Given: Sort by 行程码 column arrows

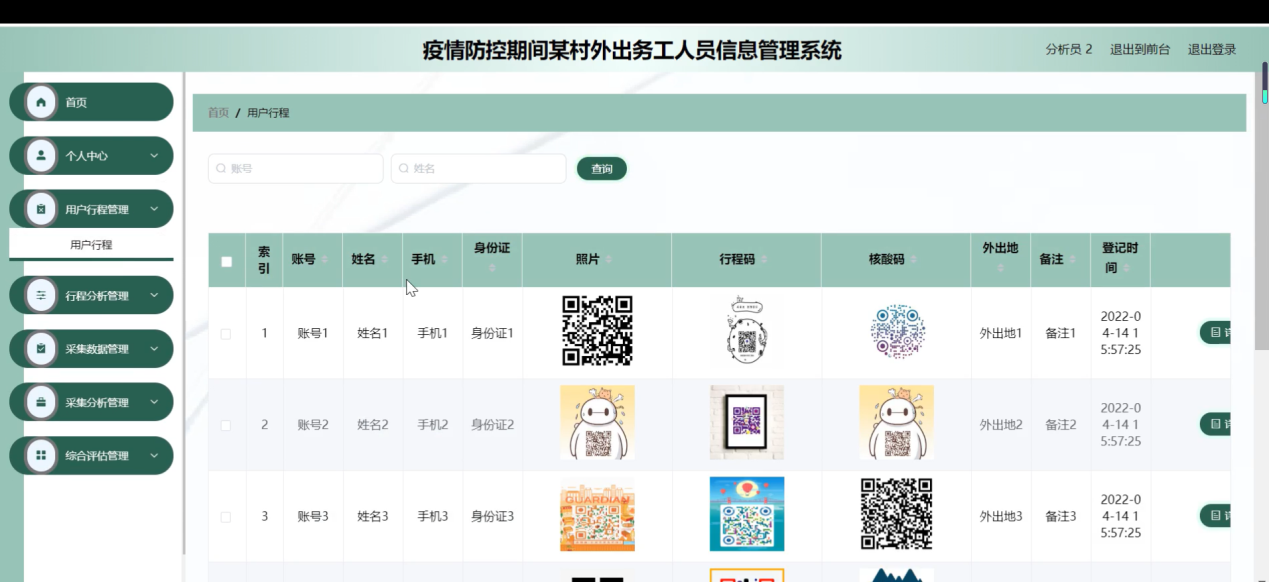Looking at the screenshot, I should click(x=764, y=260).
